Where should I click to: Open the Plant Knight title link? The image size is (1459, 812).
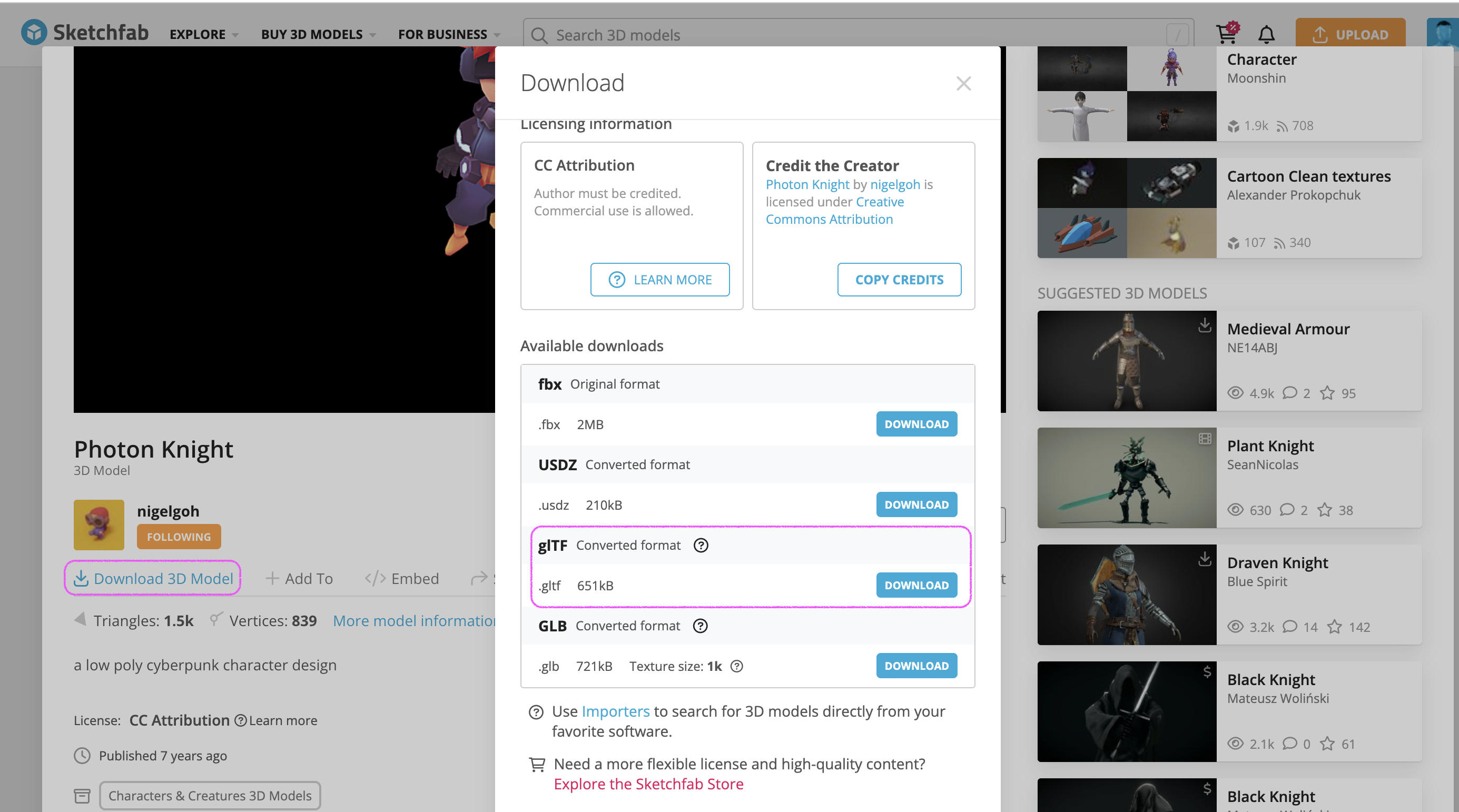1270,445
